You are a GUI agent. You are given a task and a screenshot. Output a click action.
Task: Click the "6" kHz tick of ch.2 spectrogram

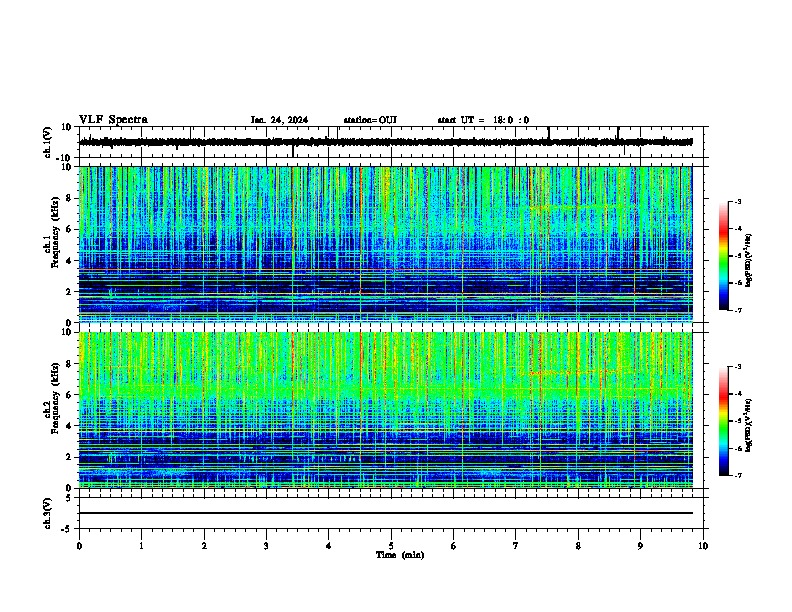point(70,394)
